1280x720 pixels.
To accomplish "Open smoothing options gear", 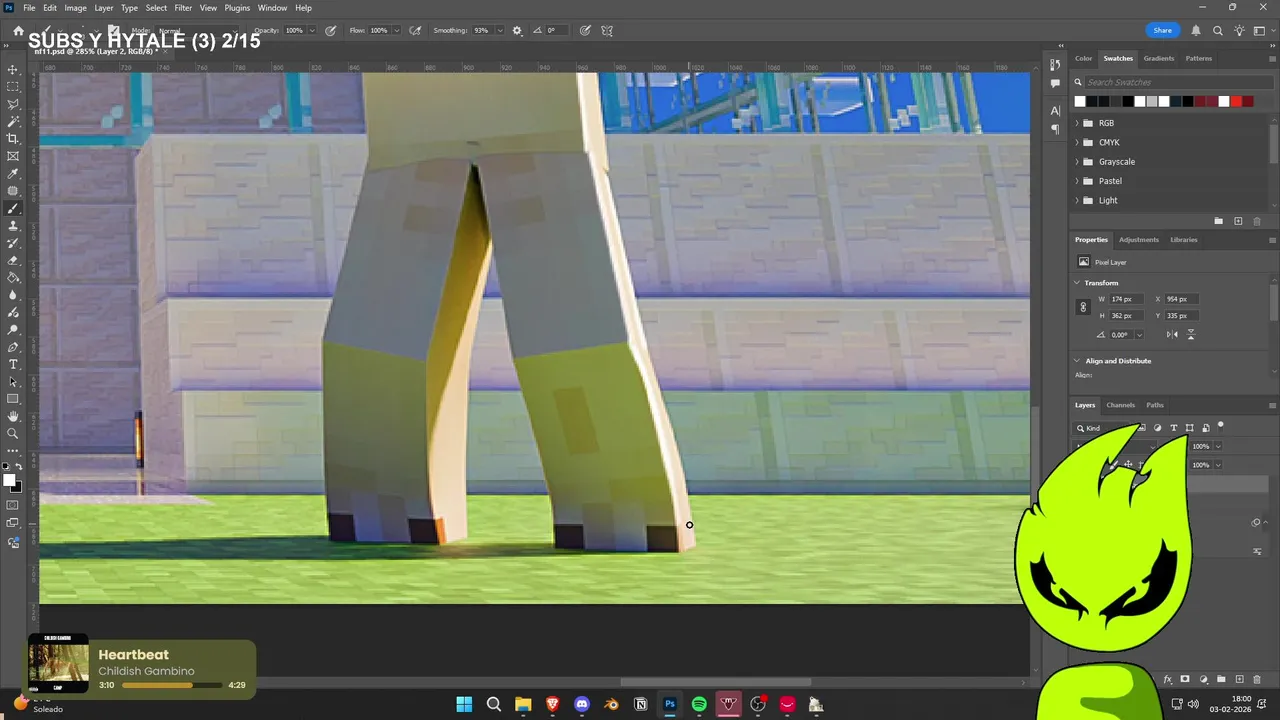I will (x=517, y=31).
